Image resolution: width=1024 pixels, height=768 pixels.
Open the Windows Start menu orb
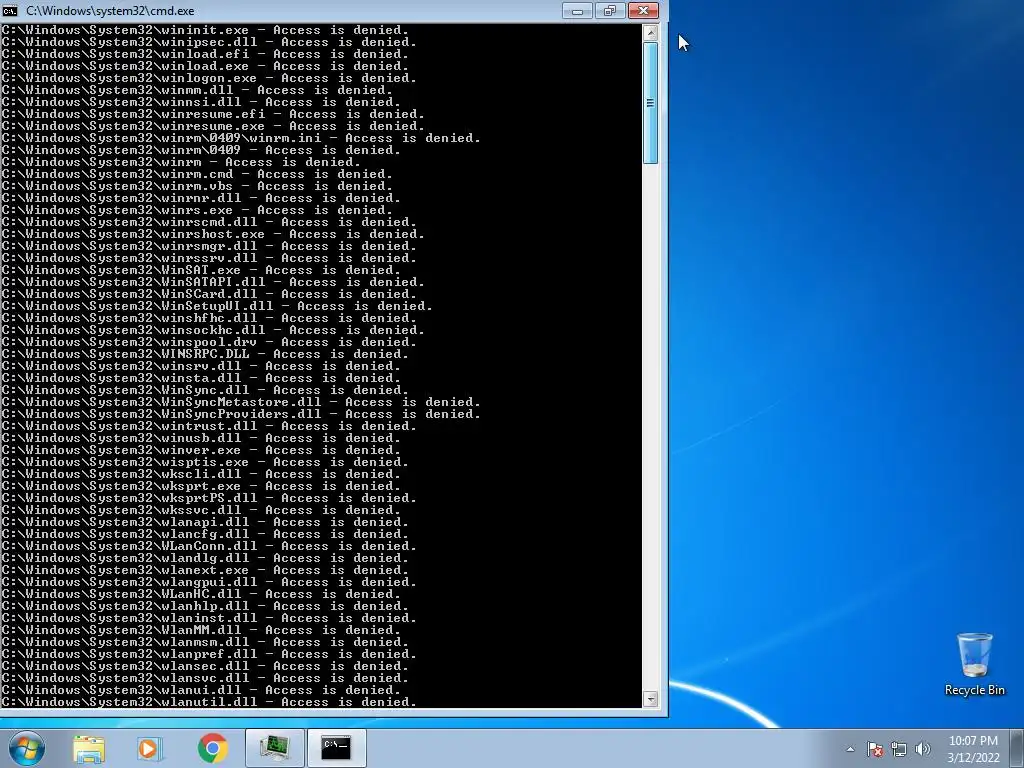pos(26,748)
